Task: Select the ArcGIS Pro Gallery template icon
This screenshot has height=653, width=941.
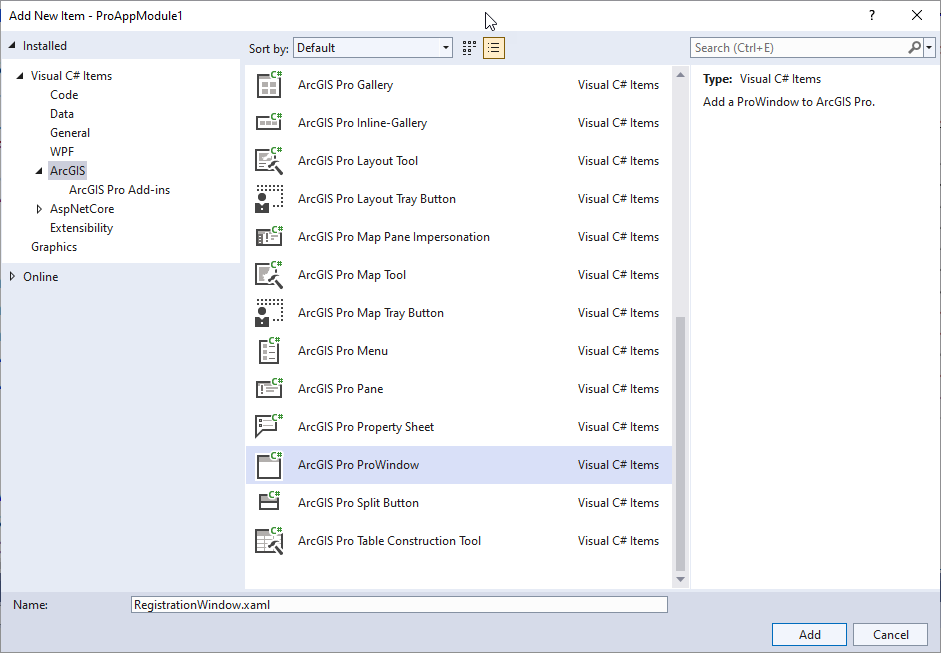Action: tap(268, 85)
